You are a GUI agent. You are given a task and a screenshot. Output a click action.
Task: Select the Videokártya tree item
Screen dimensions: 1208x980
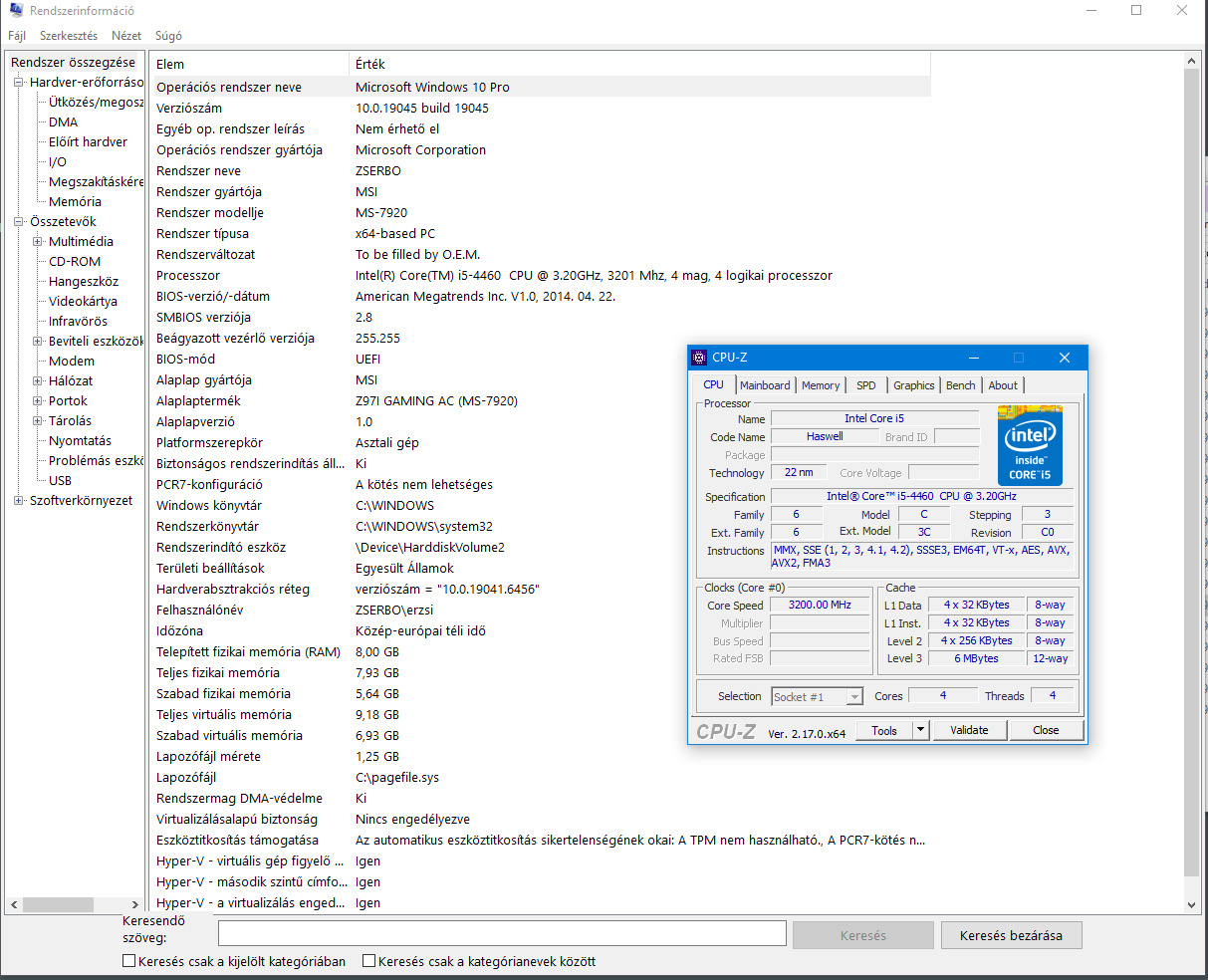point(83,302)
